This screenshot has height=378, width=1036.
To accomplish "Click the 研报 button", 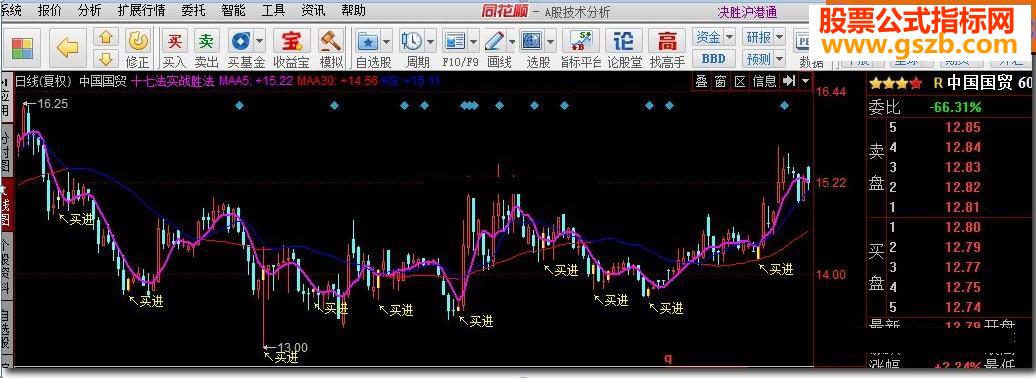I will (758, 37).
